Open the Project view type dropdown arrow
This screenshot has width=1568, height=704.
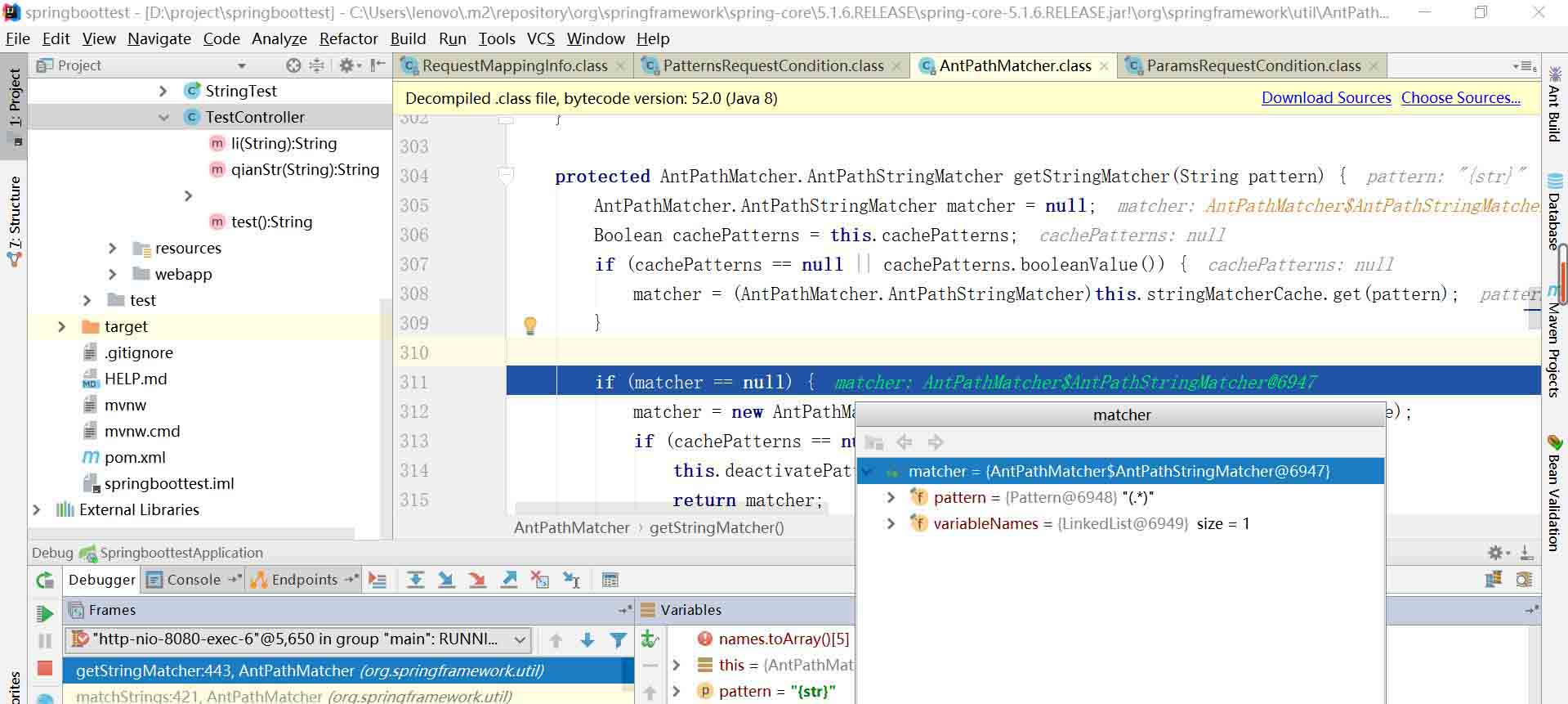[241, 65]
